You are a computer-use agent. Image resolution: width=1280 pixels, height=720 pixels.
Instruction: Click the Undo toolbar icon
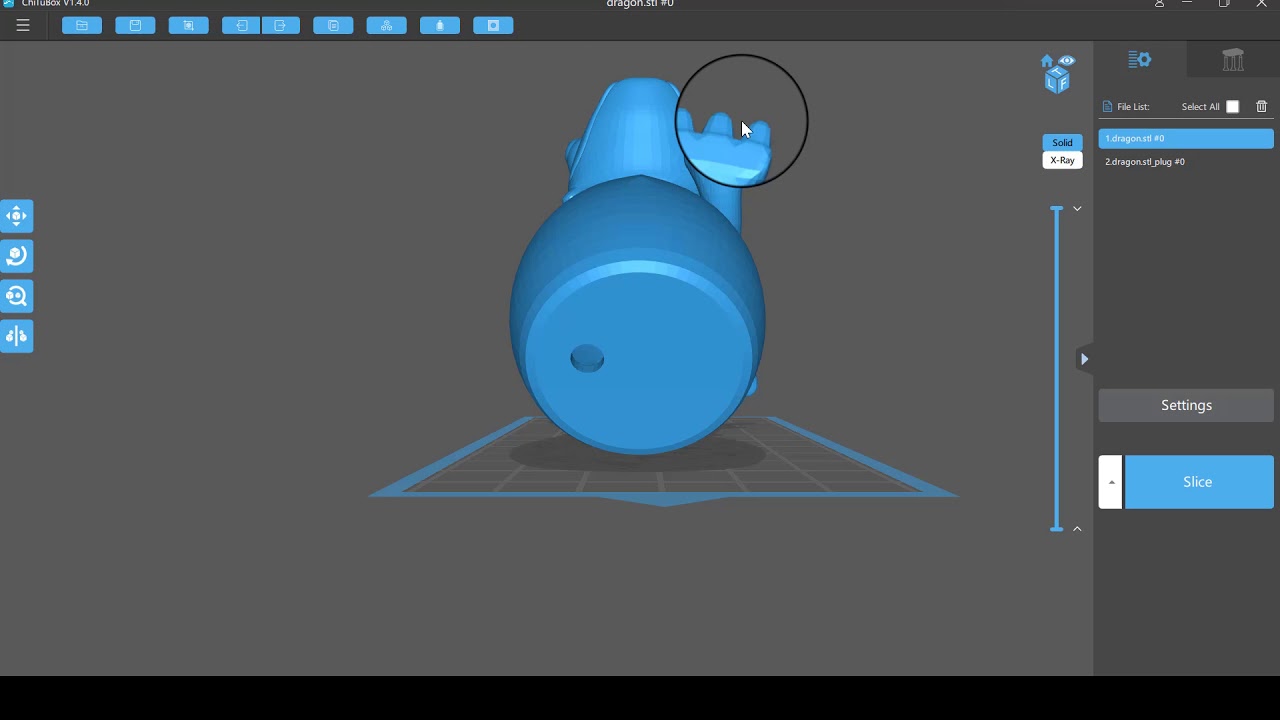[241, 25]
